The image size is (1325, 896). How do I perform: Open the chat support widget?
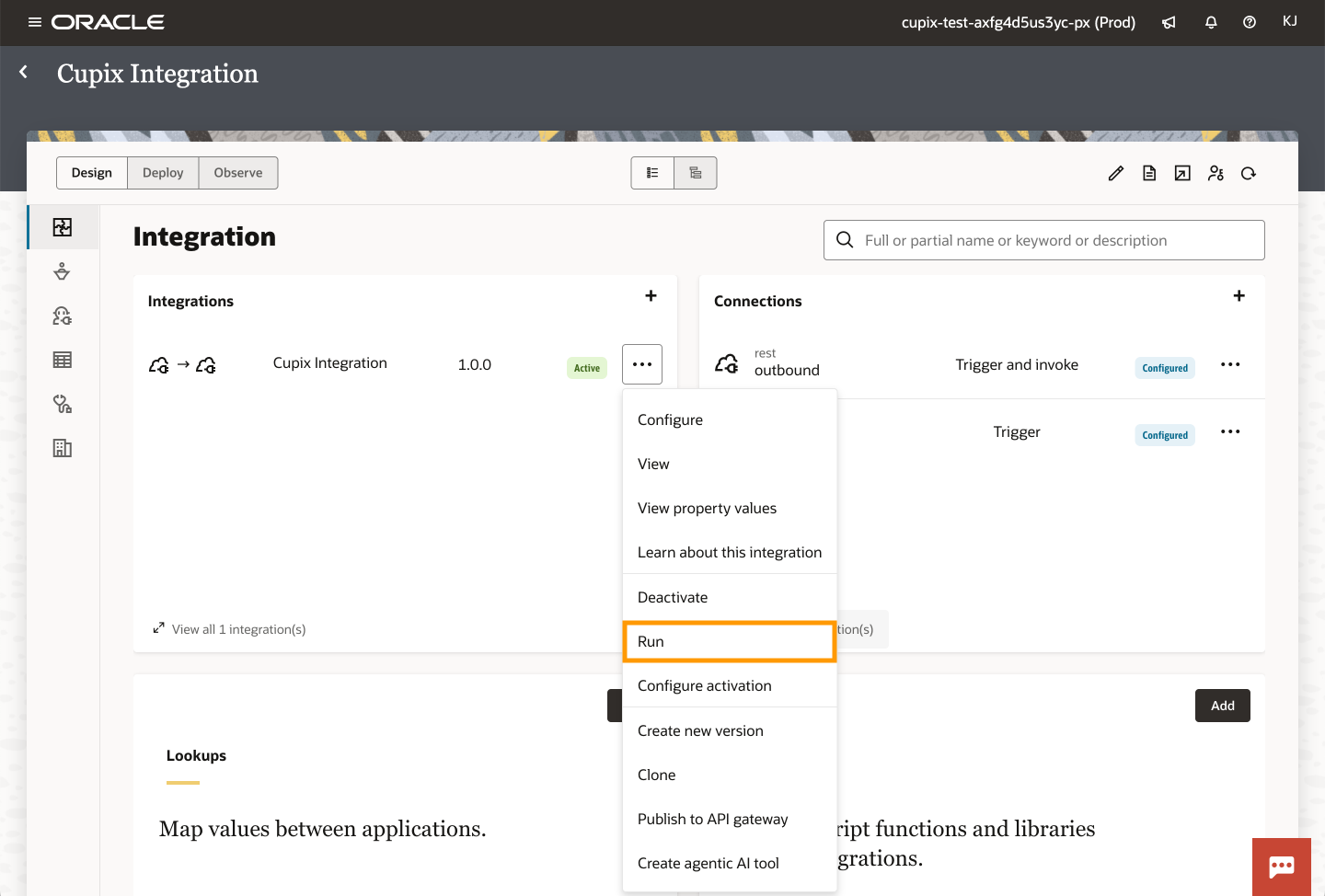pyautogui.click(x=1282, y=867)
